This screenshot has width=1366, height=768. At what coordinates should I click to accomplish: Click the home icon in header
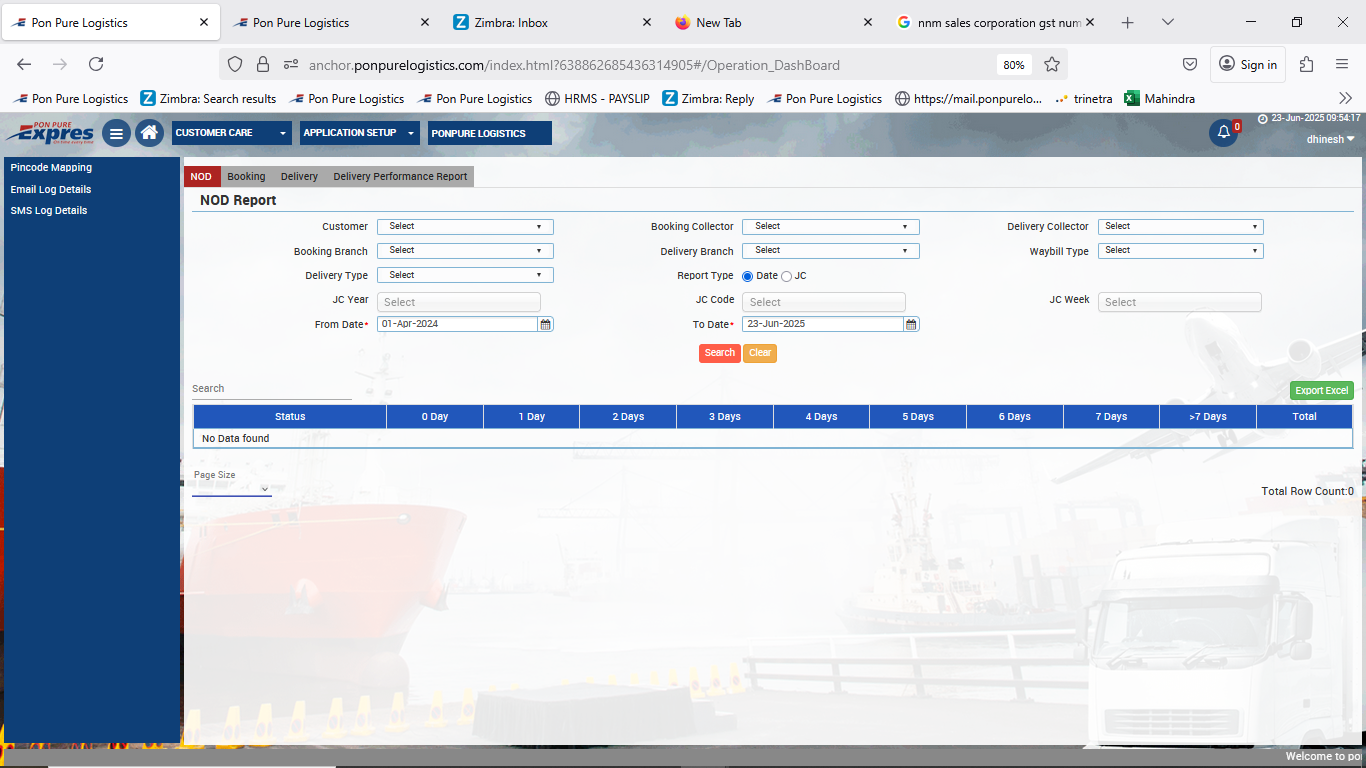[149, 133]
